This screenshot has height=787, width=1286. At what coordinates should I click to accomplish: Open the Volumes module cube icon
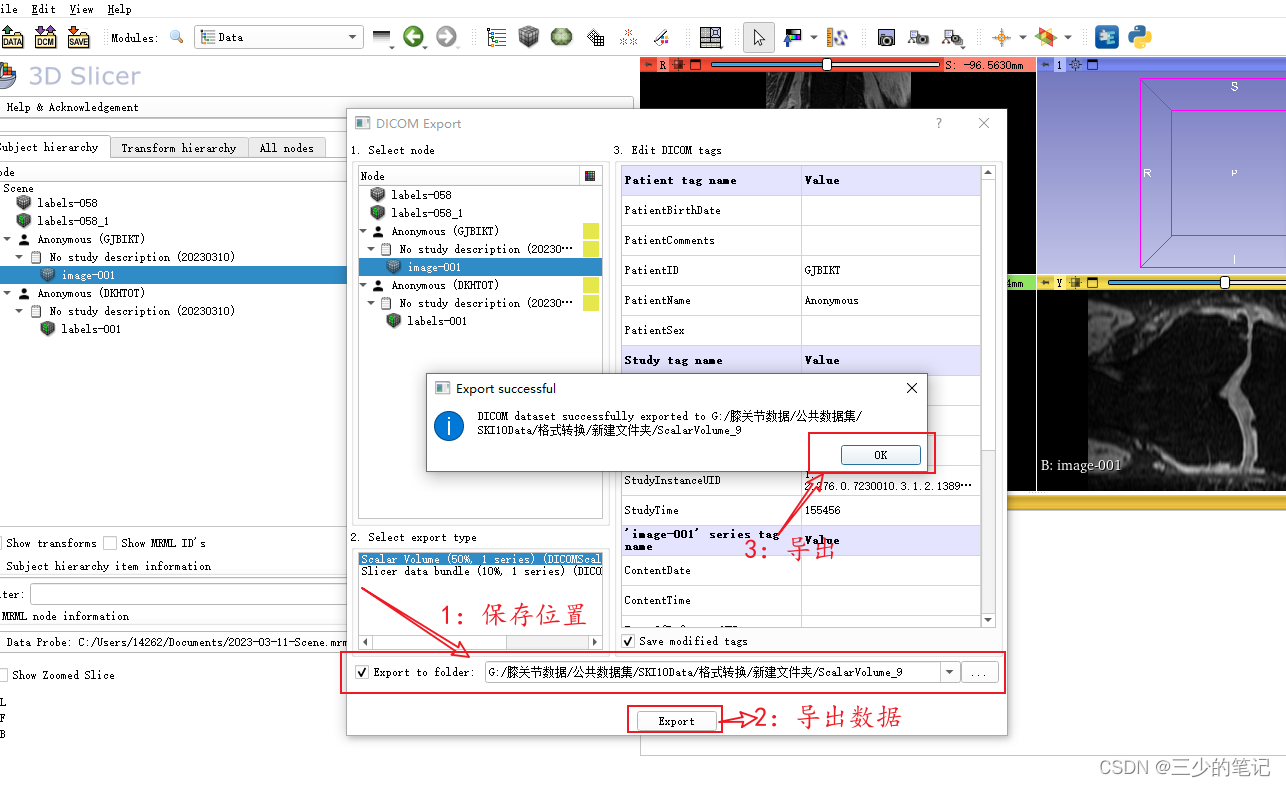coord(529,37)
